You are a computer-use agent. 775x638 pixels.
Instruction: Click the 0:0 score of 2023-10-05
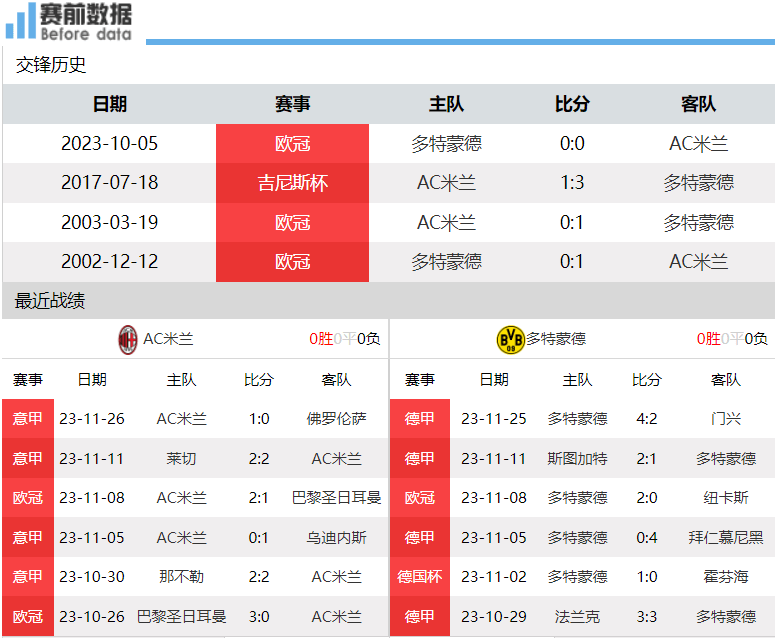click(x=572, y=143)
